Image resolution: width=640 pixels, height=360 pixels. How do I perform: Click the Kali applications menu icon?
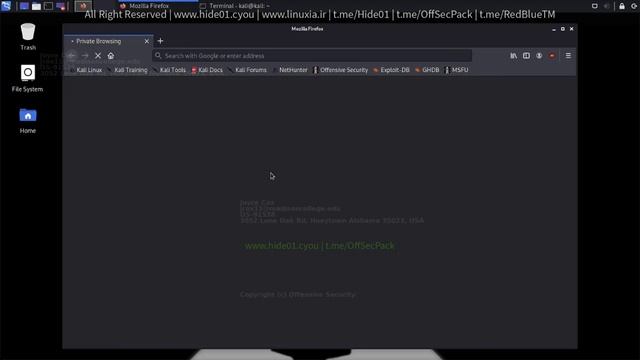point(6,6)
